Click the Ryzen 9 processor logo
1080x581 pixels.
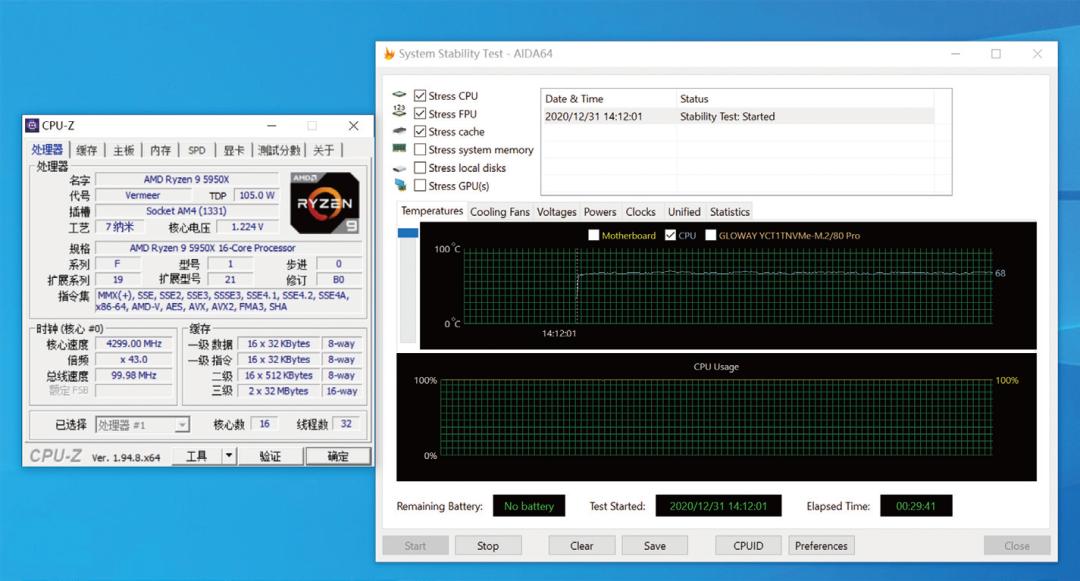coord(323,203)
